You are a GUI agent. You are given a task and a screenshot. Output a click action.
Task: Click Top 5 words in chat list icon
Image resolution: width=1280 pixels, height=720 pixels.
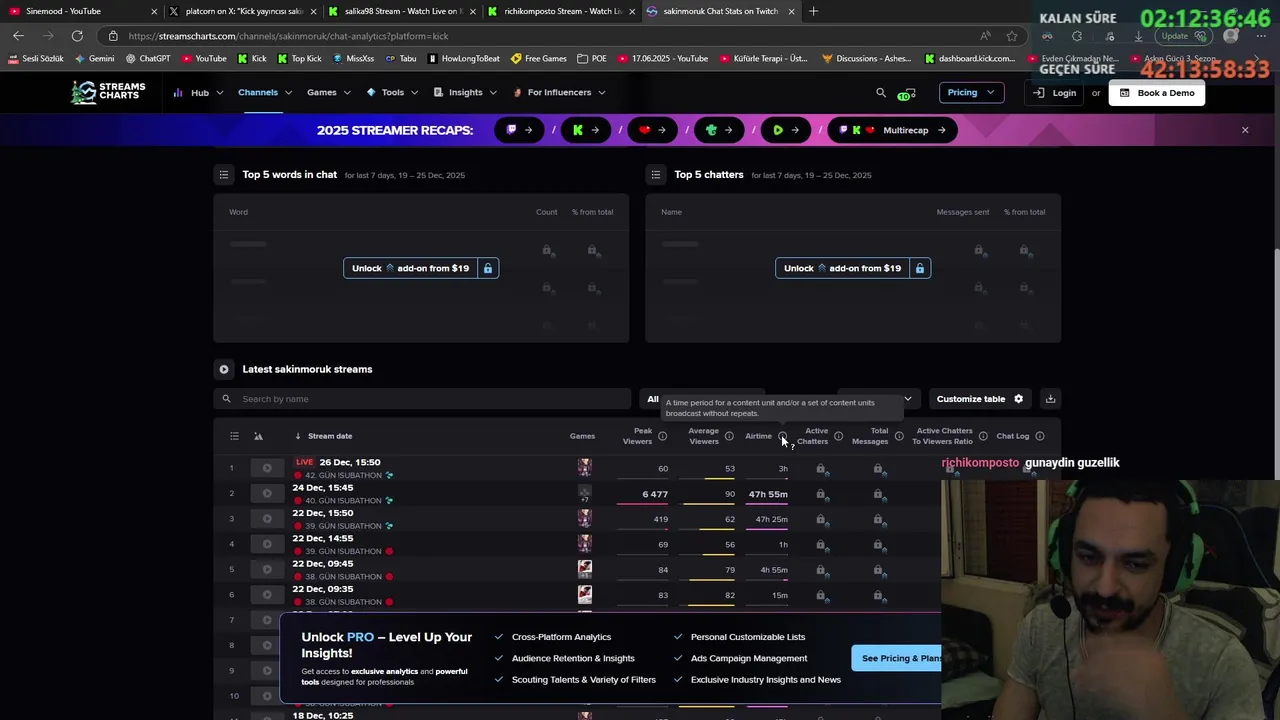(x=224, y=174)
